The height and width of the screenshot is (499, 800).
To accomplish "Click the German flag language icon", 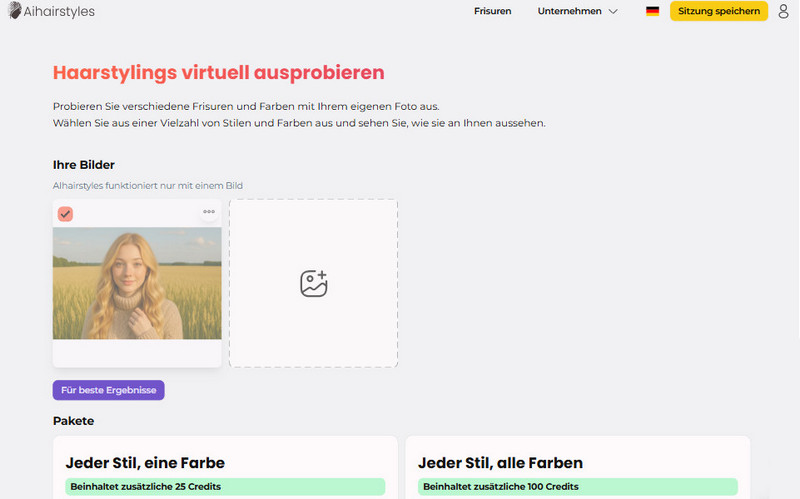I will [652, 11].
